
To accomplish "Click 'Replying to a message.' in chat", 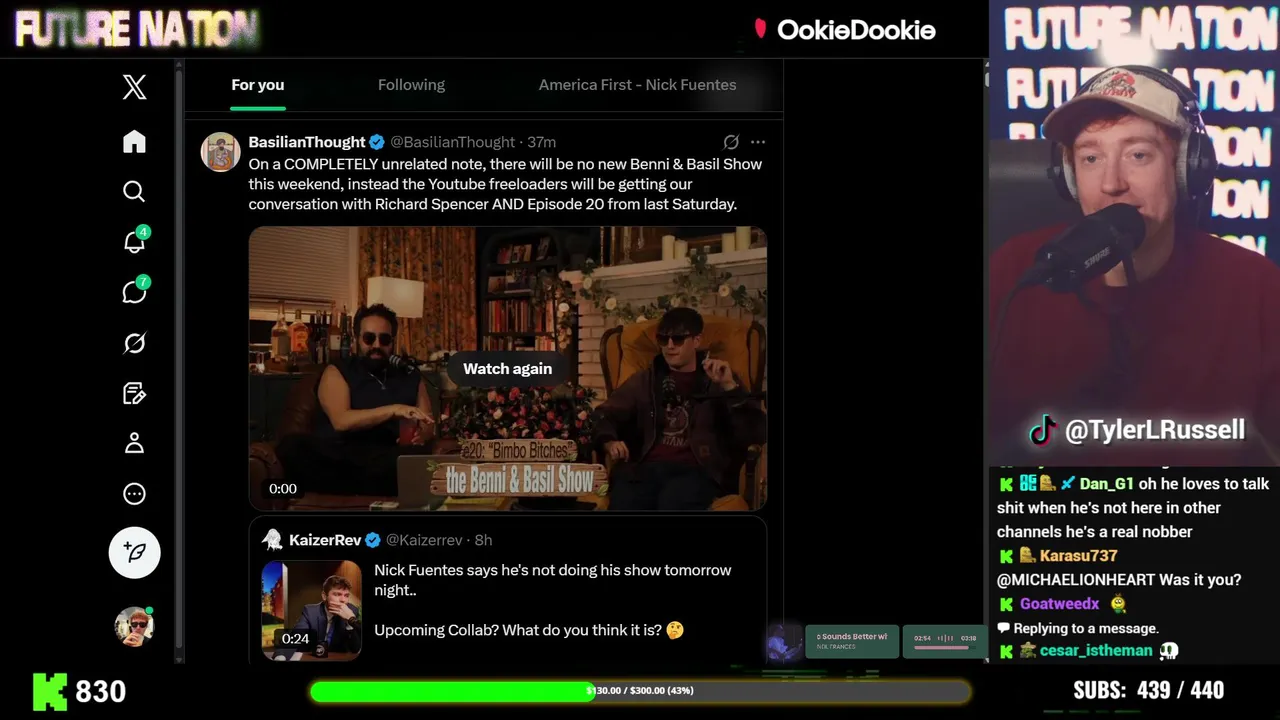I will click(1086, 628).
